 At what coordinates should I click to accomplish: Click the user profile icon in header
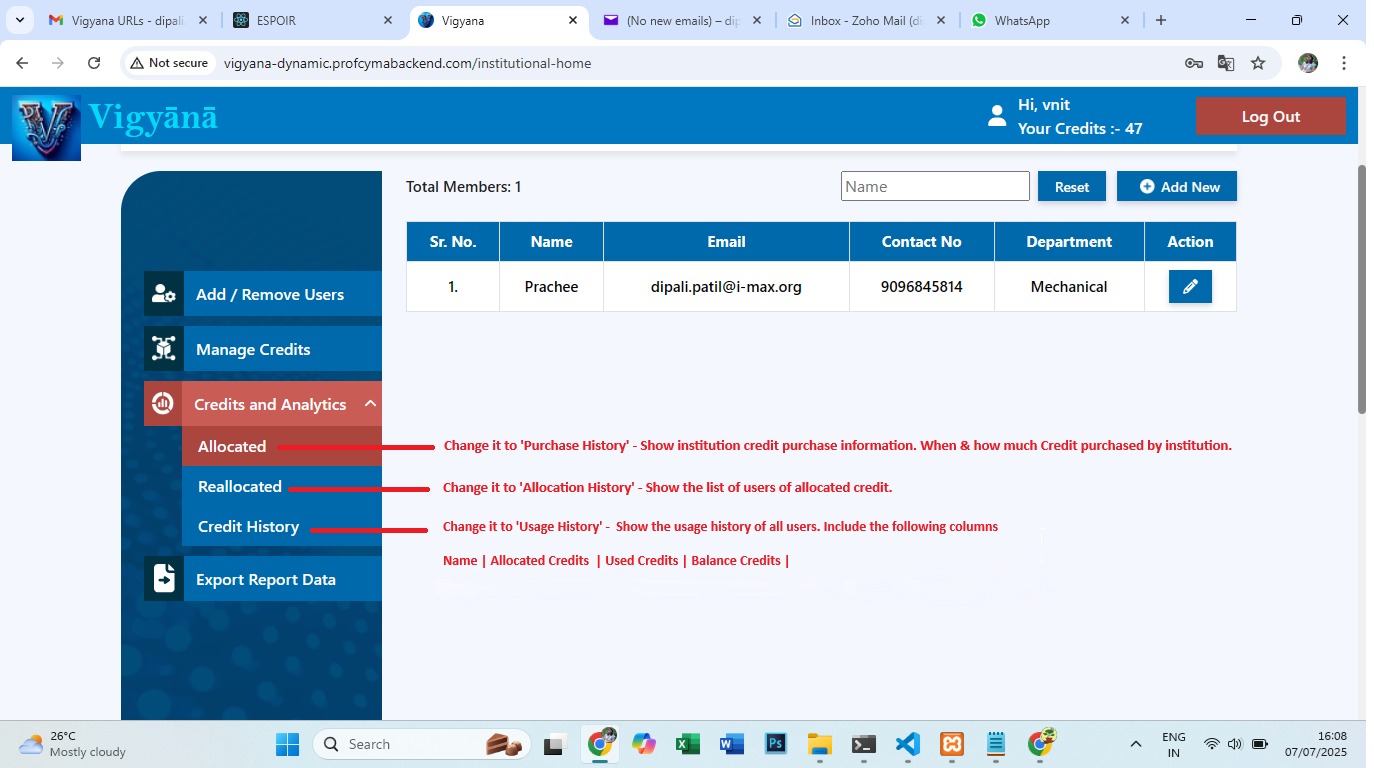pyautogui.click(x=996, y=116)
